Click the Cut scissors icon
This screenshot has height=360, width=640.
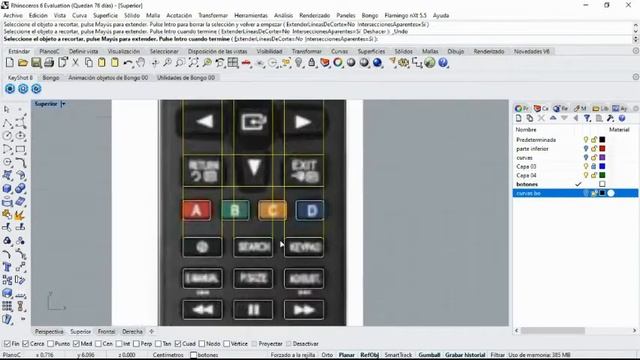[x=76, y=63]
